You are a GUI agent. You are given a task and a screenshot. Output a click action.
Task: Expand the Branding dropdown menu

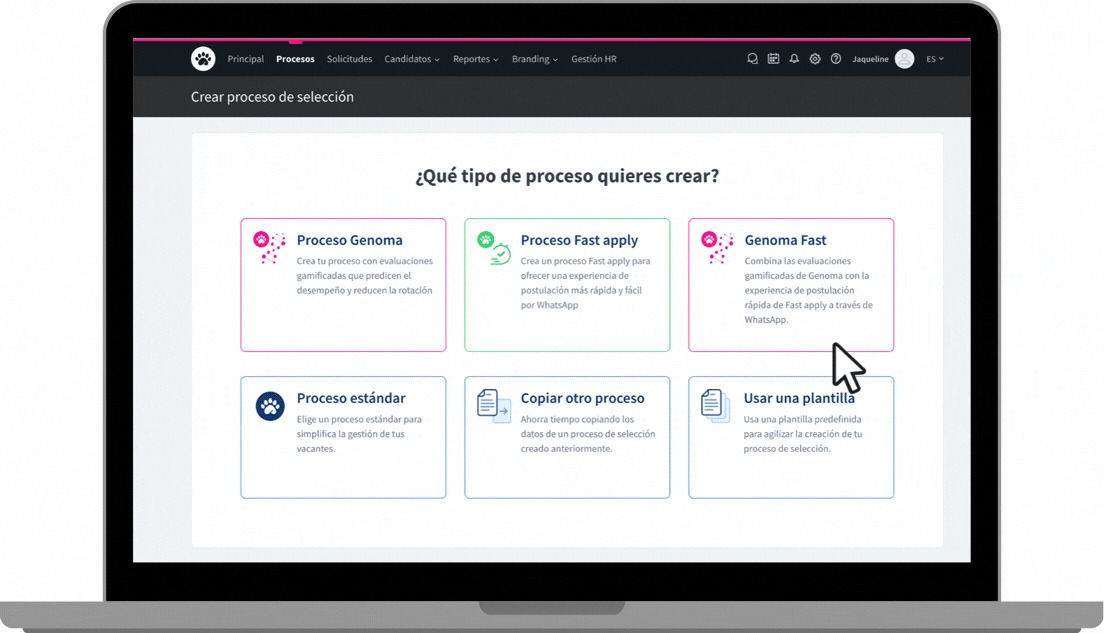[535, 59]
